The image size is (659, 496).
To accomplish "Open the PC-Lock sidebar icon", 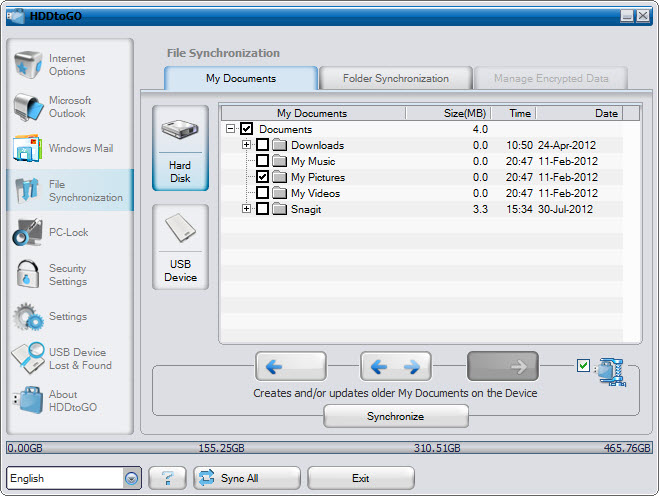I will pyautogui.click(x=27, y=232).
